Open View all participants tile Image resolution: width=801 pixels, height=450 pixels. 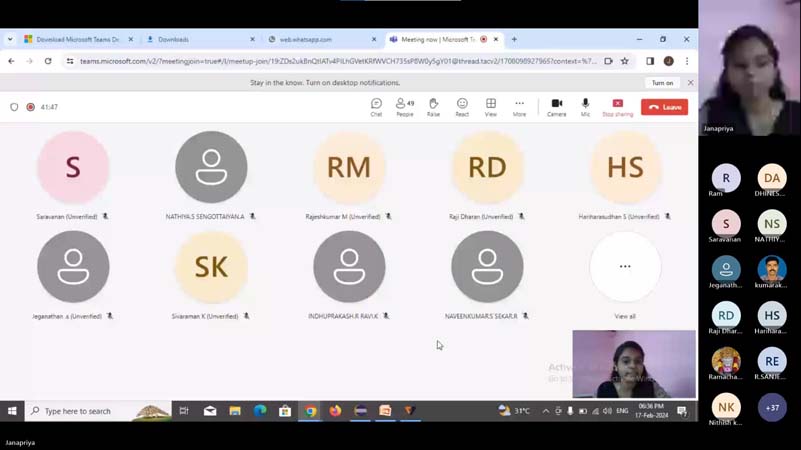[625, 267]
